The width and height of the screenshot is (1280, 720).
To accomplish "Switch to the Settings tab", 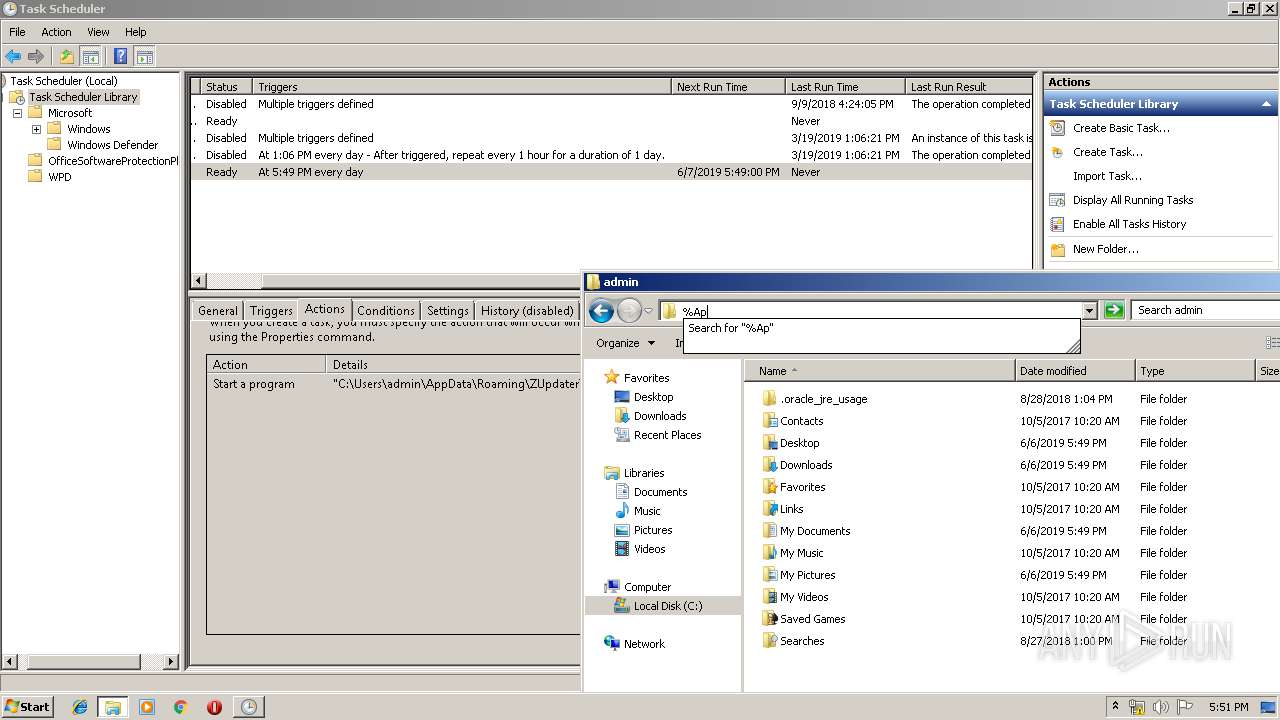I will (x=448, y=311).
